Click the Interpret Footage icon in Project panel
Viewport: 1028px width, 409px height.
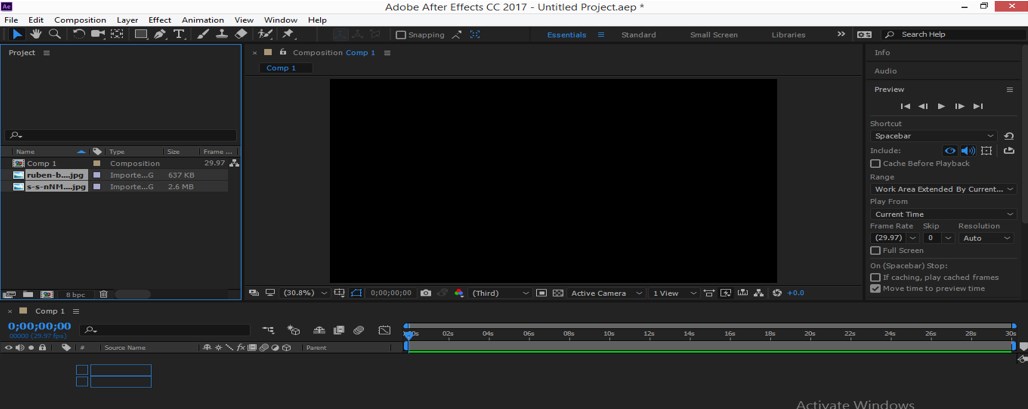9,295
